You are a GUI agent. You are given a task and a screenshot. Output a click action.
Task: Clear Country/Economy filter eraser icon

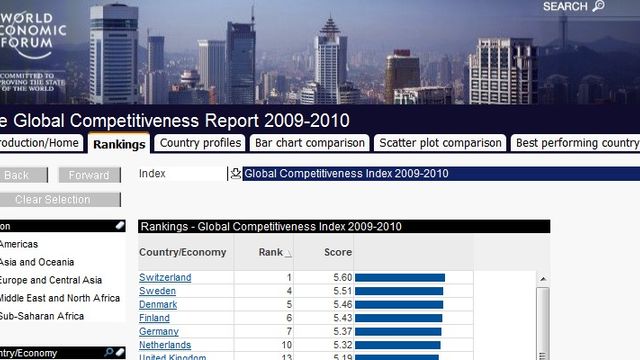tap(120, 352)
